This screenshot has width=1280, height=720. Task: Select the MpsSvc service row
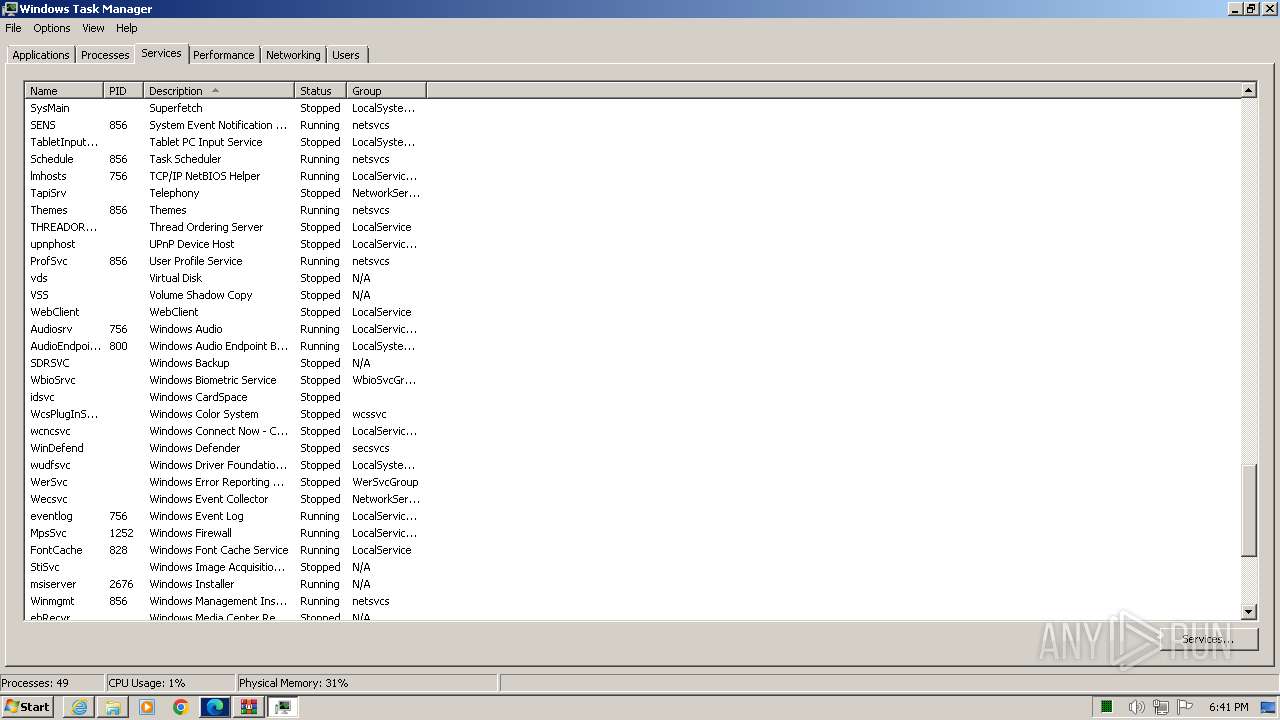pyautogui.click(x=225, y=533)
